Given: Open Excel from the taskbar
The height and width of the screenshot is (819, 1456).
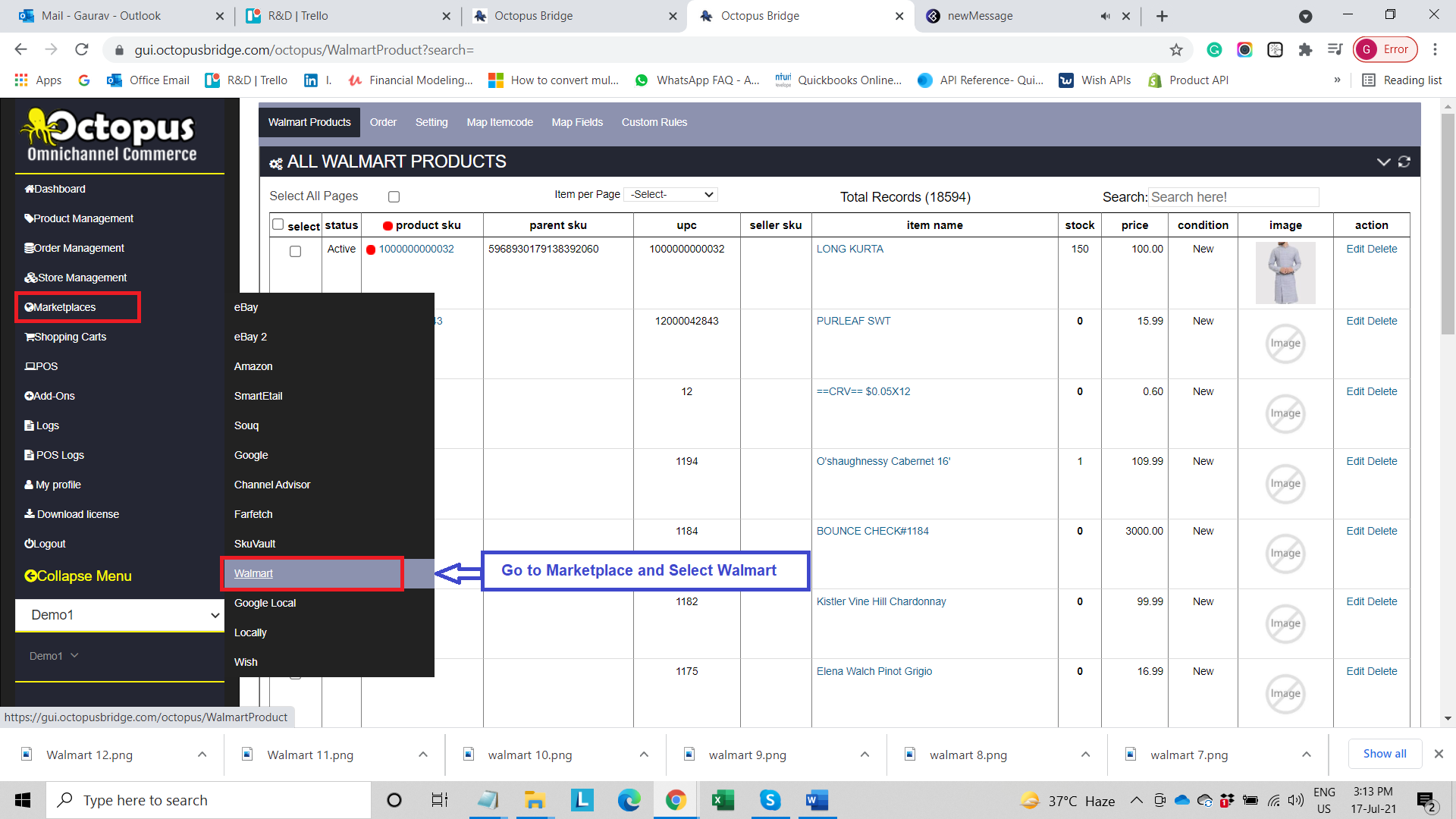Looking at the screenshot, I should (723, 800).
